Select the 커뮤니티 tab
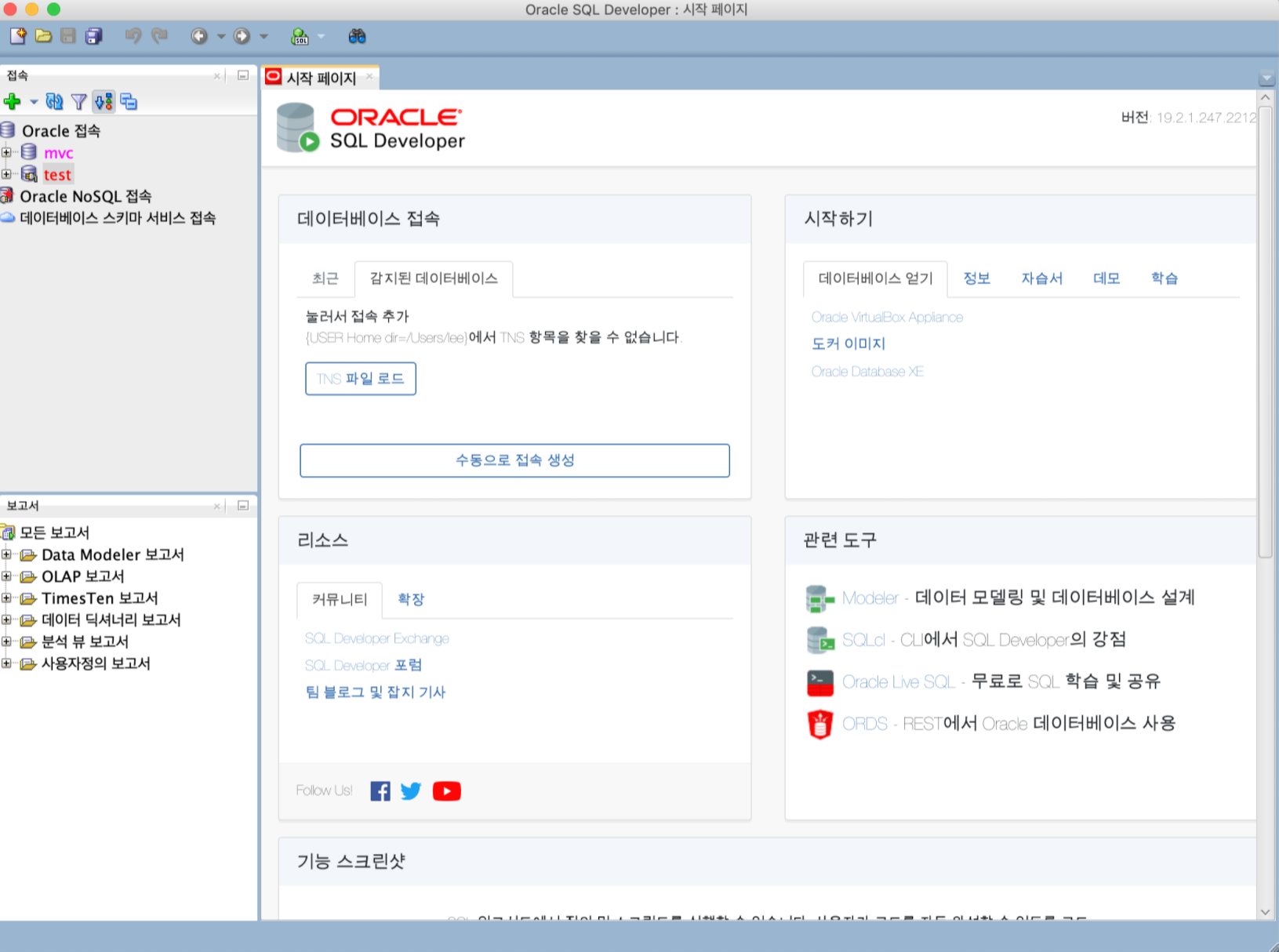The image size is (1279, 952). coord(340,600)
